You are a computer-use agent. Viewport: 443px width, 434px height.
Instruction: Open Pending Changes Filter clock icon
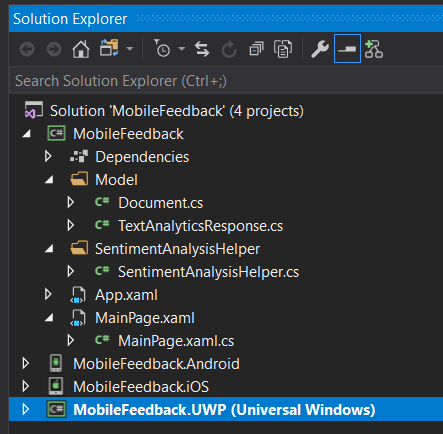click(162, 48)
